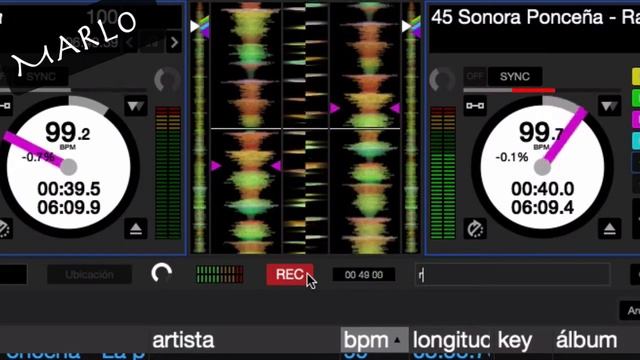Viewport: 640px width, 360px height.
Task: Click the red REC record button
Action: click(289, 274)
